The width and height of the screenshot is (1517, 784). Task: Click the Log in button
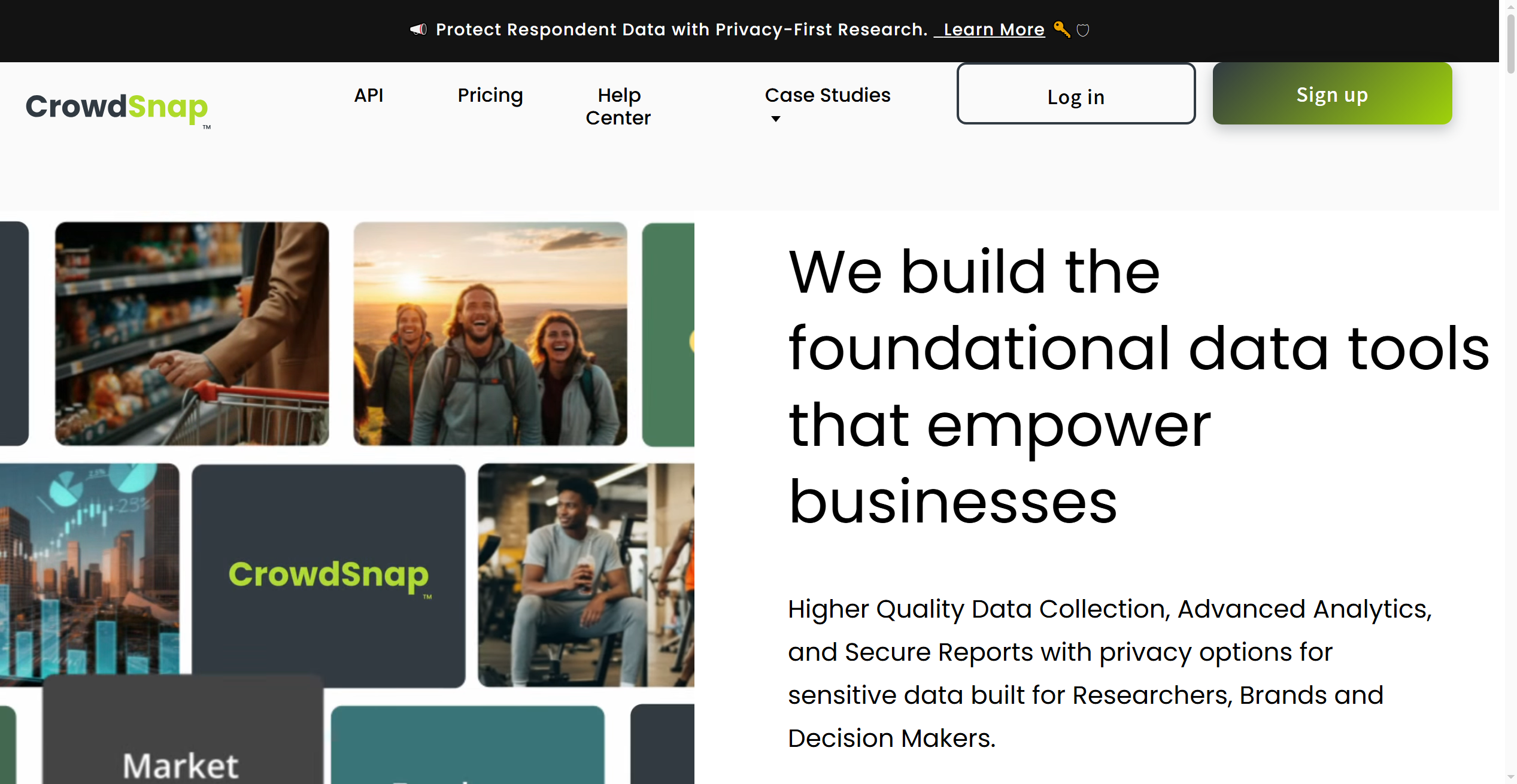(1076, 94)
